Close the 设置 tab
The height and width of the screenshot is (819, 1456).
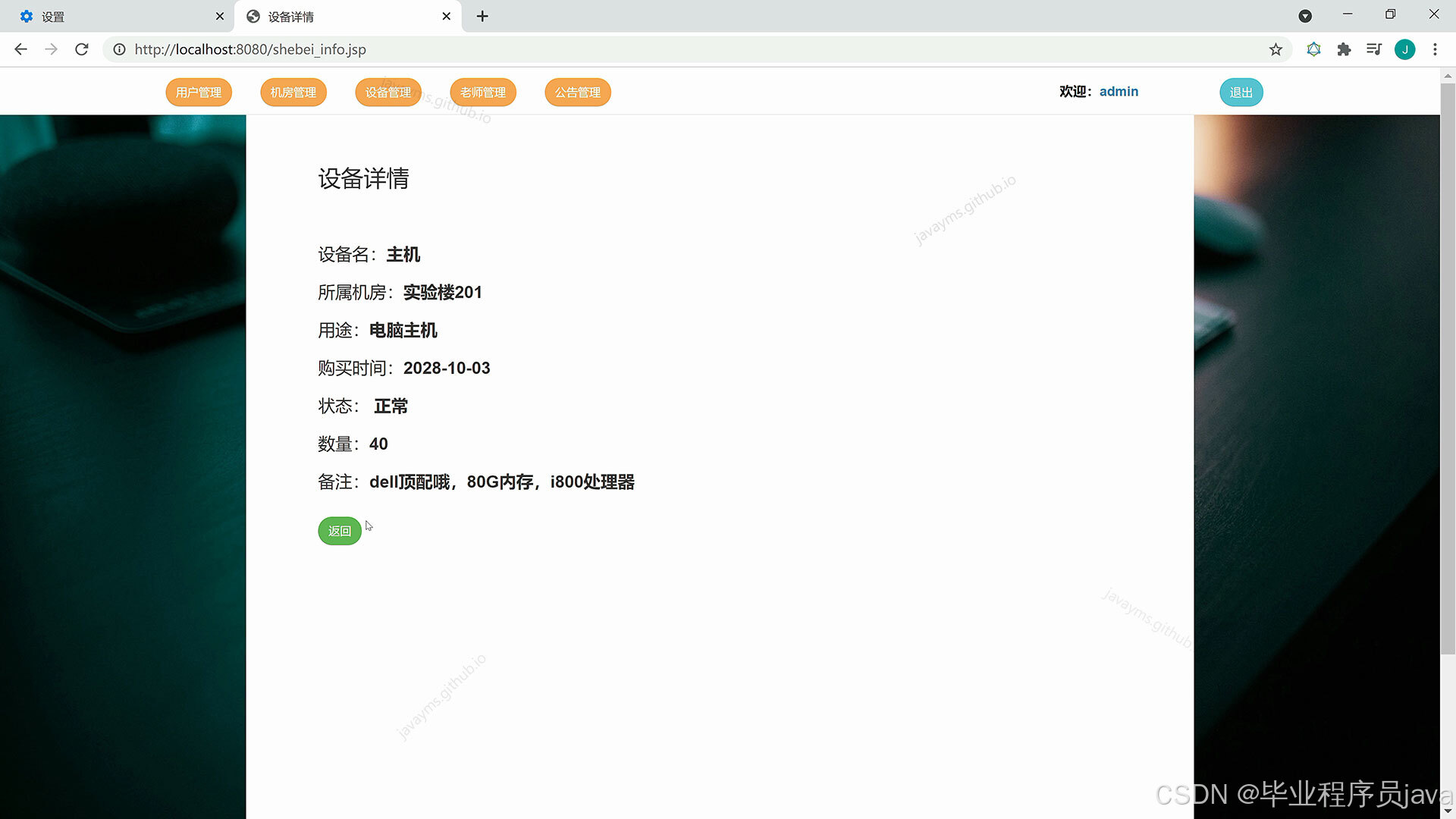(x=220, y=16)
